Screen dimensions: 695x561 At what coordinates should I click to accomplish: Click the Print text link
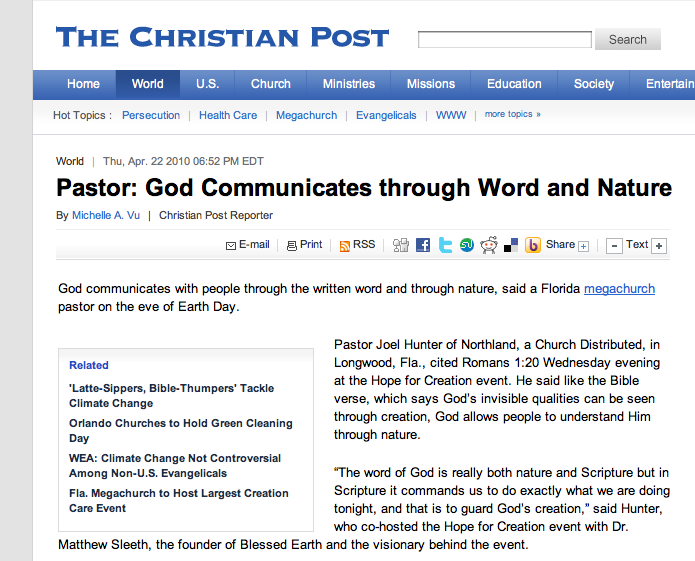click(311, 245)
